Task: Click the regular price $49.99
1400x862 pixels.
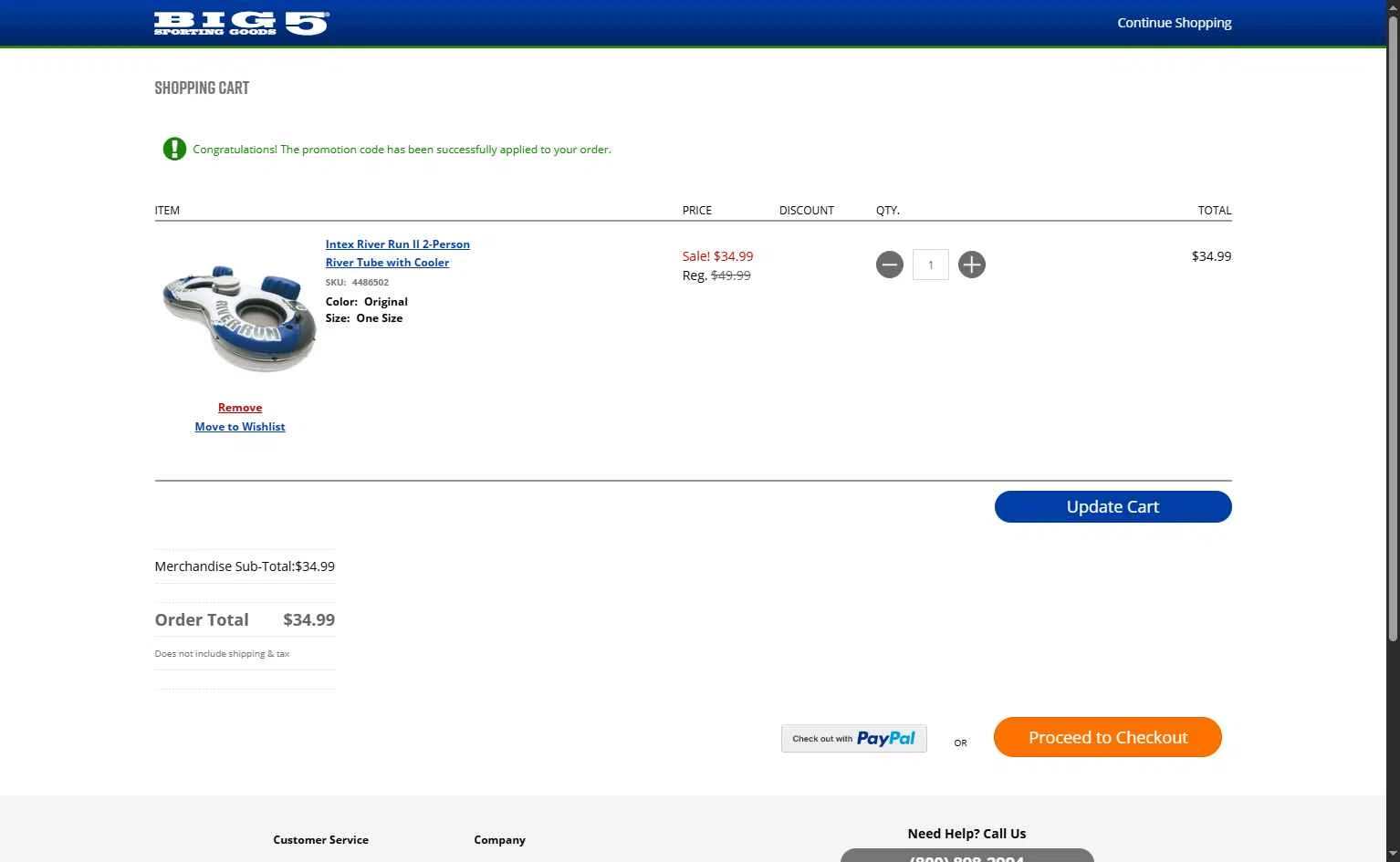Action: 731,275
